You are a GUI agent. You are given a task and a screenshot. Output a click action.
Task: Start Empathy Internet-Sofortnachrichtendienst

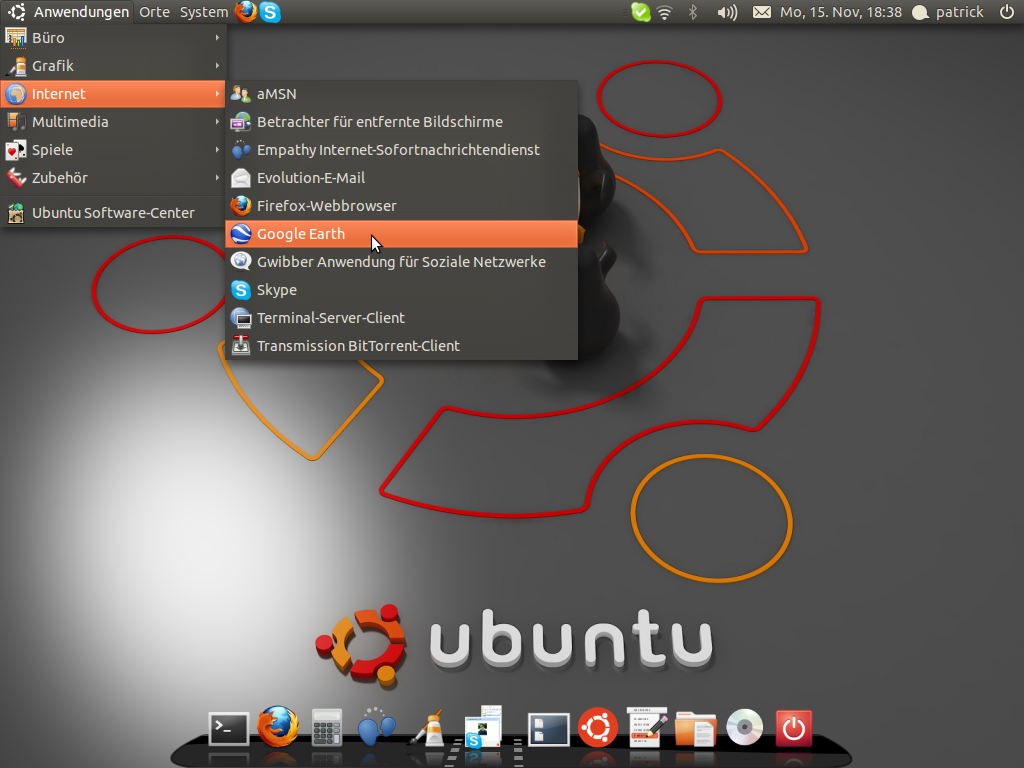[x=402, y=150]
